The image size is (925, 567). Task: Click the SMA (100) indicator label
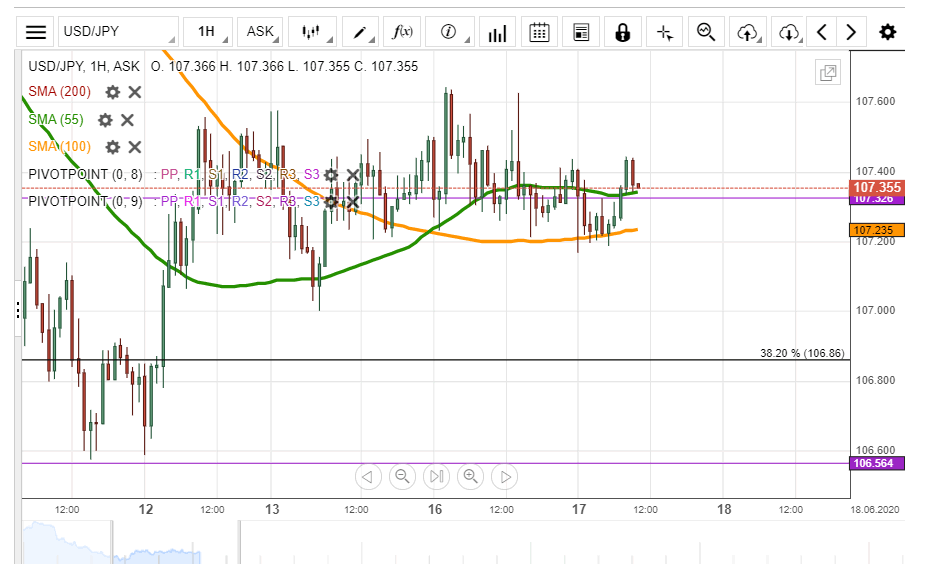pos(59,147)
